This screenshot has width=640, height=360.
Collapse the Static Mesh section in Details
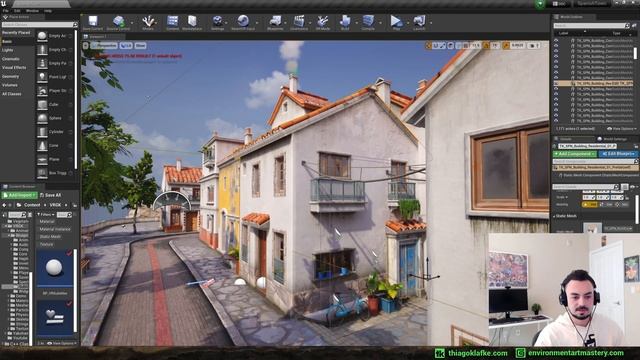pos(555,216)
